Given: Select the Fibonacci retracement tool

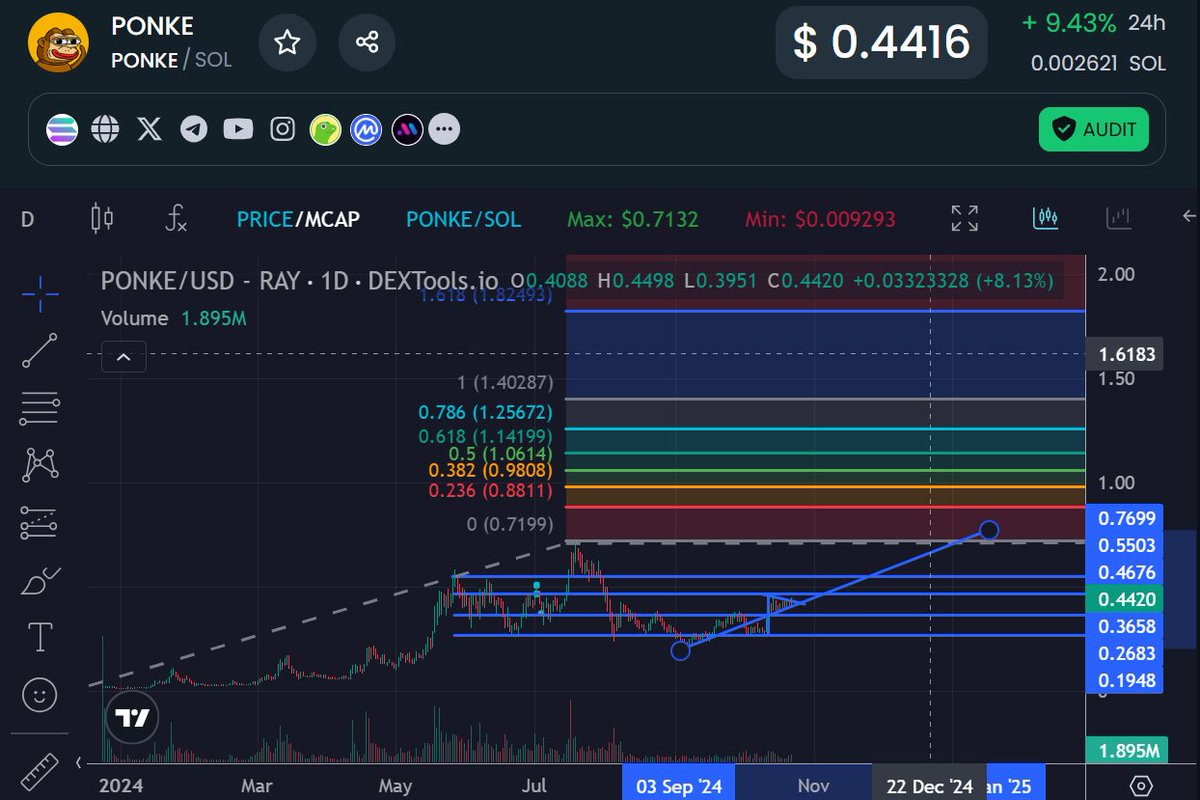Looking at the screenshot, I should click(x=39, y=406).
